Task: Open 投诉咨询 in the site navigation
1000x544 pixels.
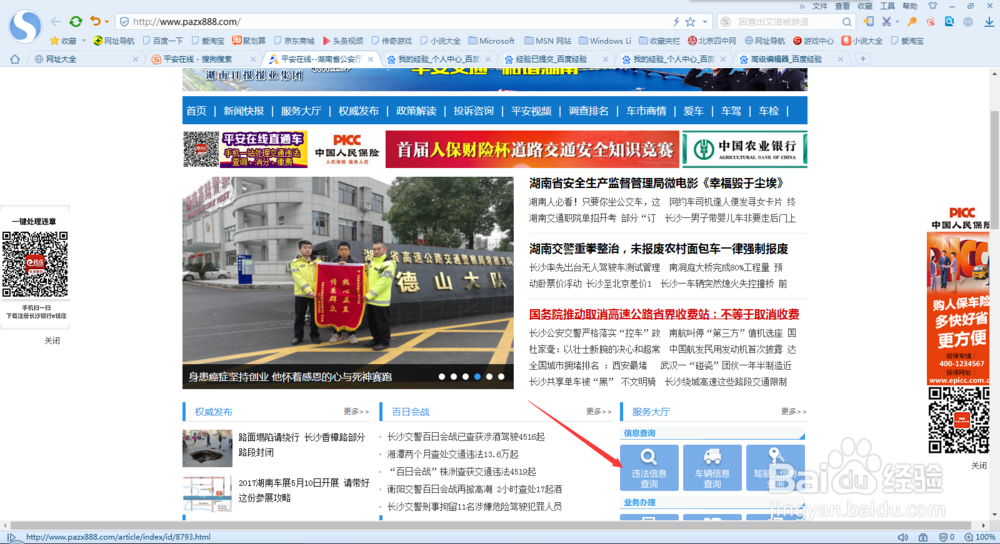Action: click(x=473, y=111)
